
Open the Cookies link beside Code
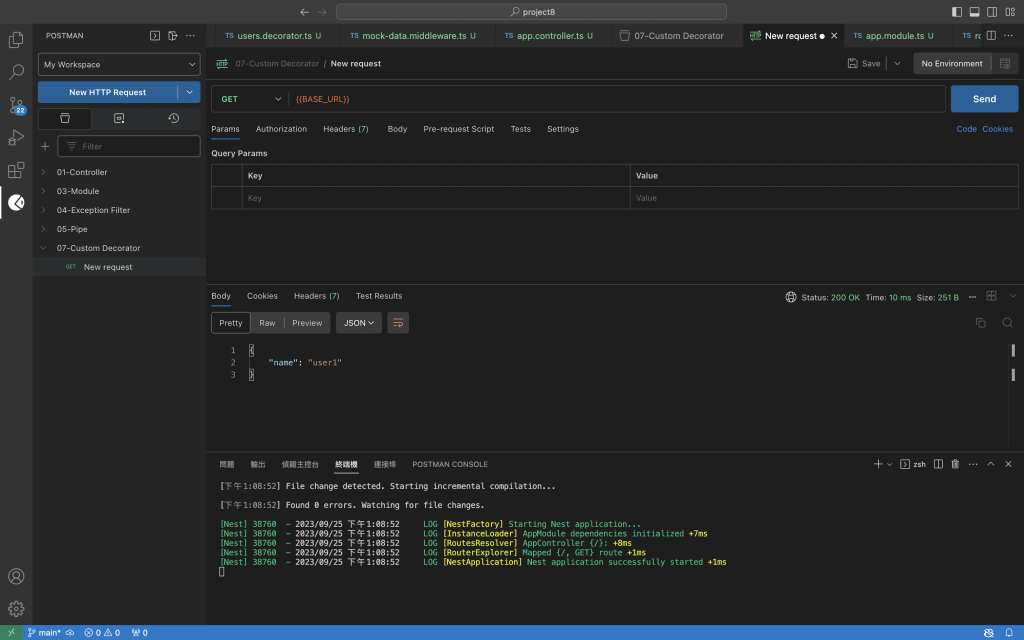(997, 129)
